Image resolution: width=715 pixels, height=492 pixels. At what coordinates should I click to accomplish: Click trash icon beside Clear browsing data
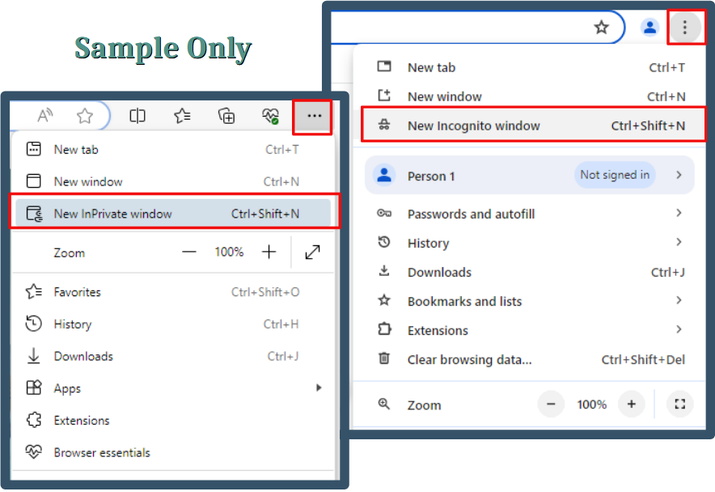pos(384,358)
